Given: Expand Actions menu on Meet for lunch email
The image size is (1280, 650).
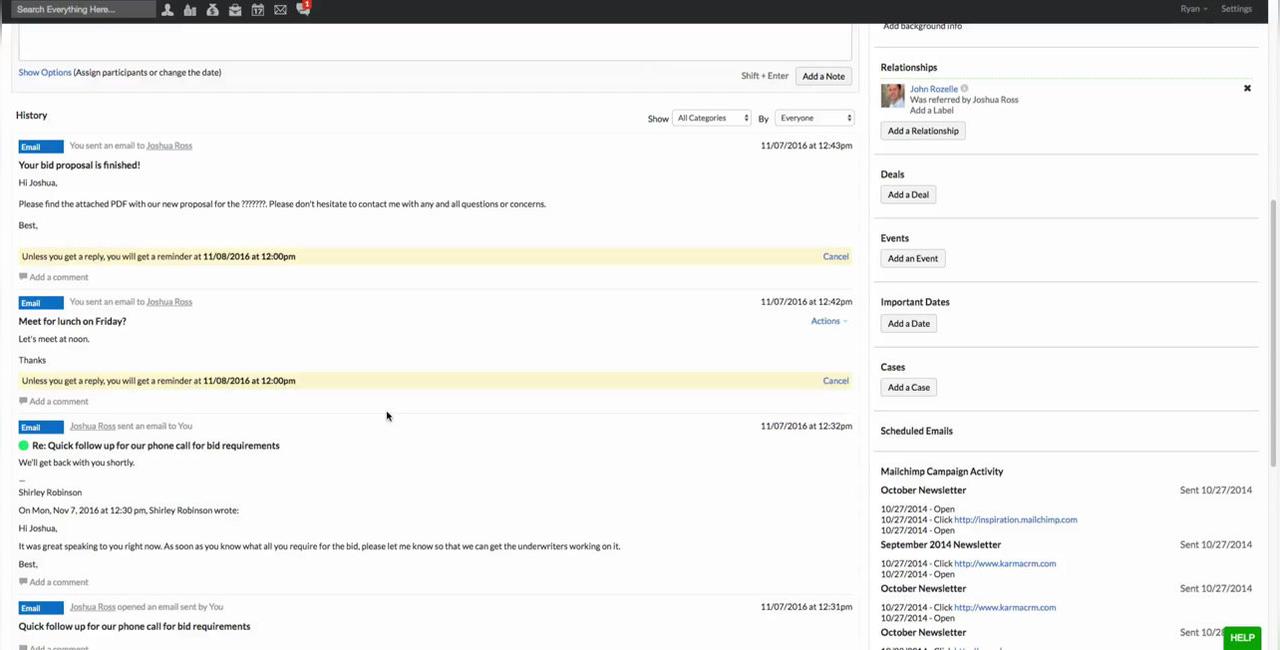Looking at the screenshot, I should click(829, 321).
